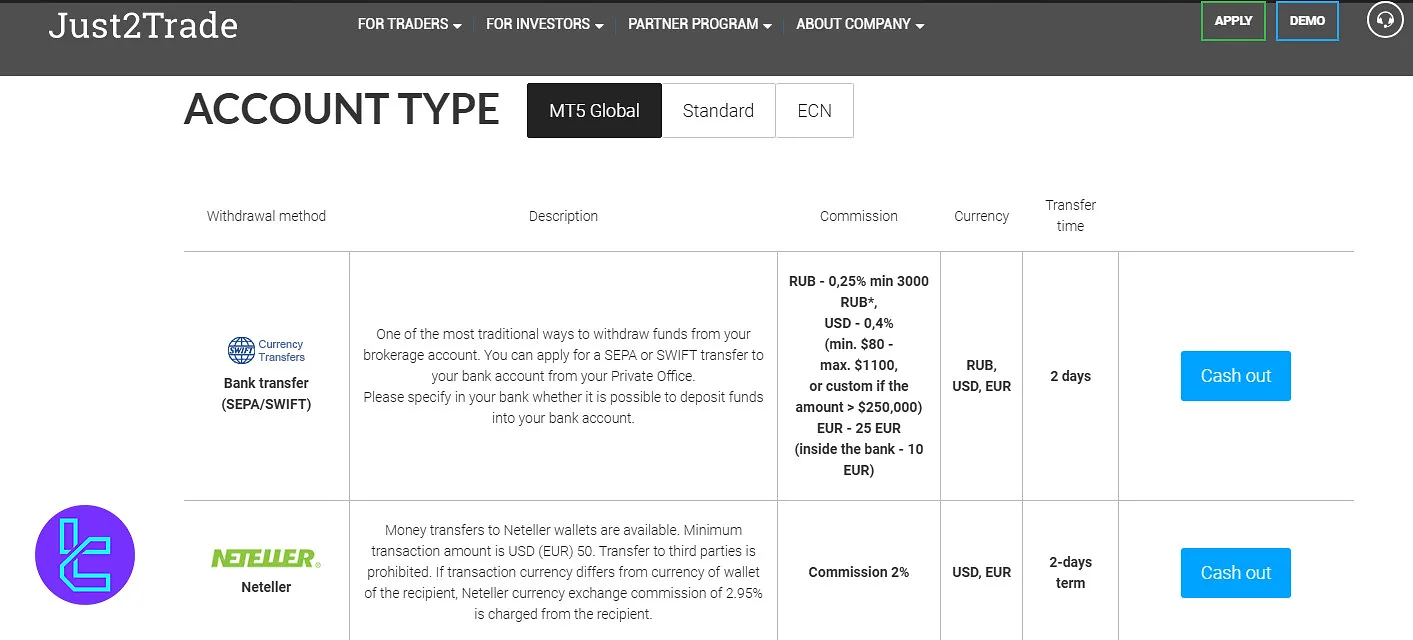Open the For Investors dropdown menu
Viewport: 1413px width, 640px height.
tap(544, 24)
